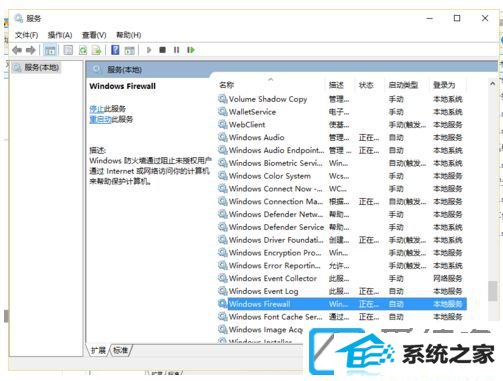This screenshot has height=381, width=503.
Task: Pause the service with the toolbar pause icon
Action: tap(176, 50)
